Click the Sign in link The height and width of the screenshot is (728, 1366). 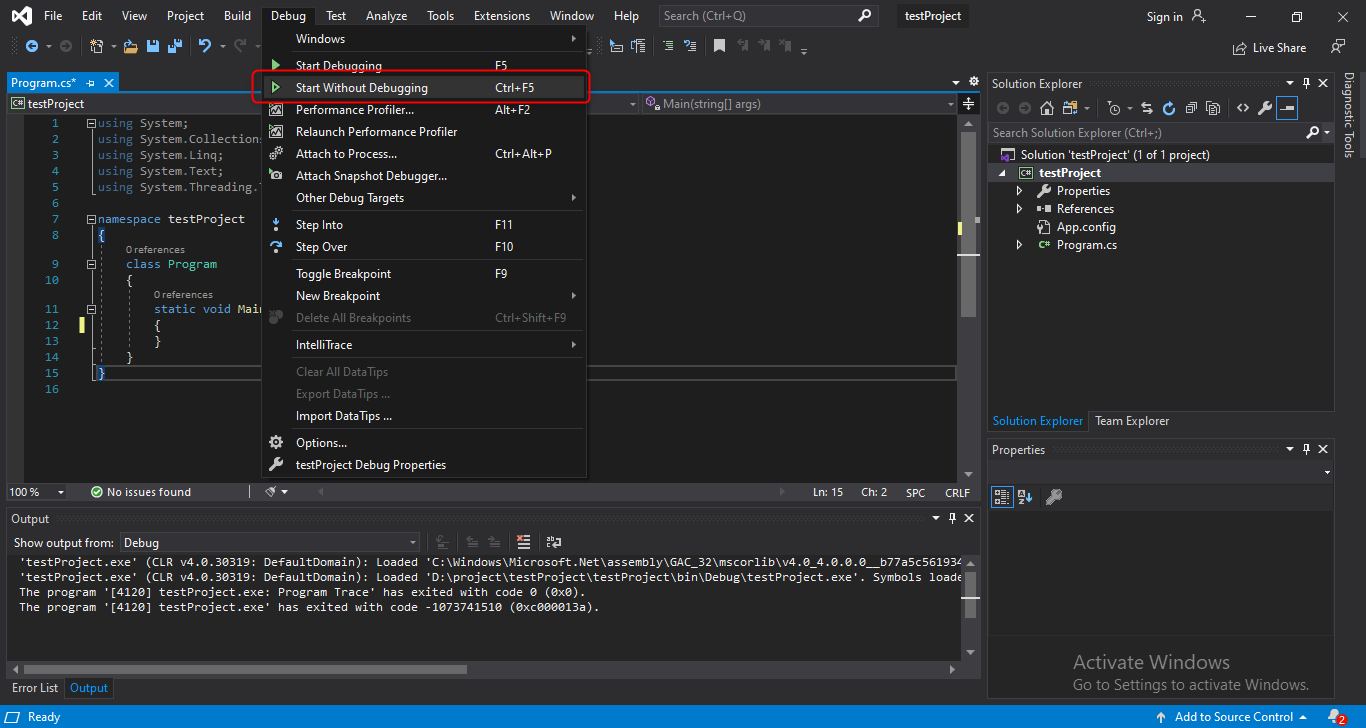point(1164,16)
